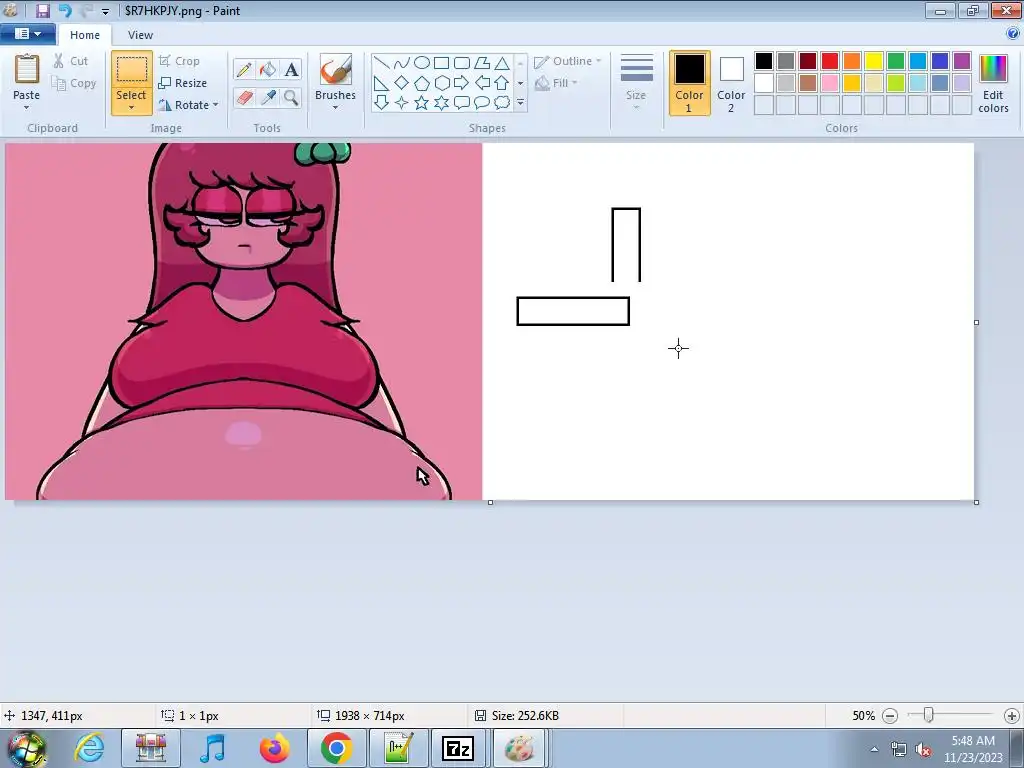Open Customize Quick Access Toolbar dropdown
The height and width of the screenshot is (768, 1024).
pyautogui.click(x=105, y=12)
